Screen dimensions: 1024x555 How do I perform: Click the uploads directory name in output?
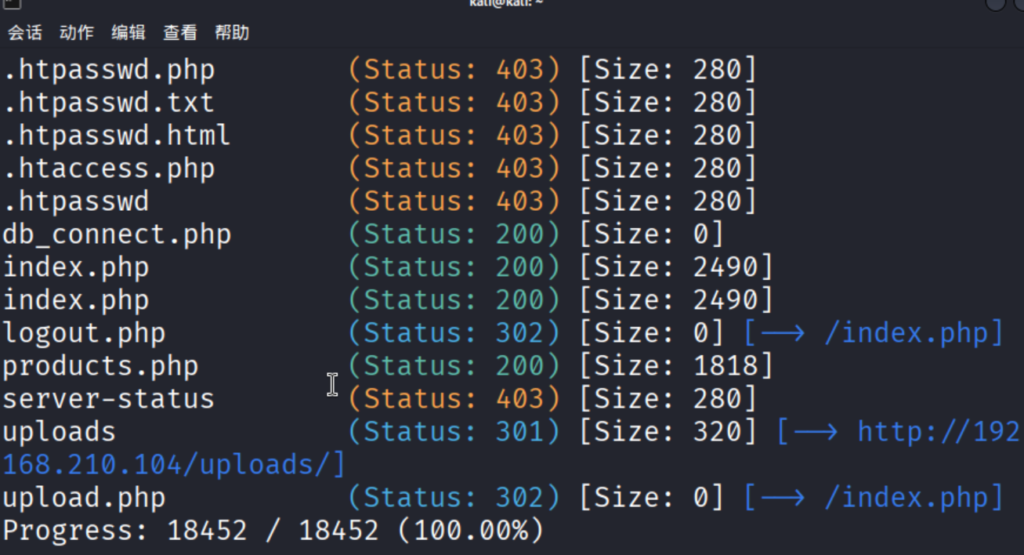59,432
